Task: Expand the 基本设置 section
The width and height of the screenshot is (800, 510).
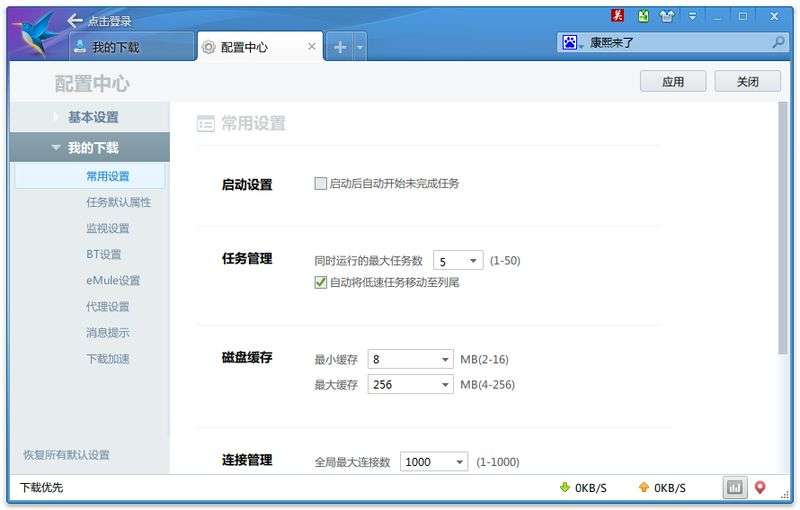Action: click(x=89, y=117)
